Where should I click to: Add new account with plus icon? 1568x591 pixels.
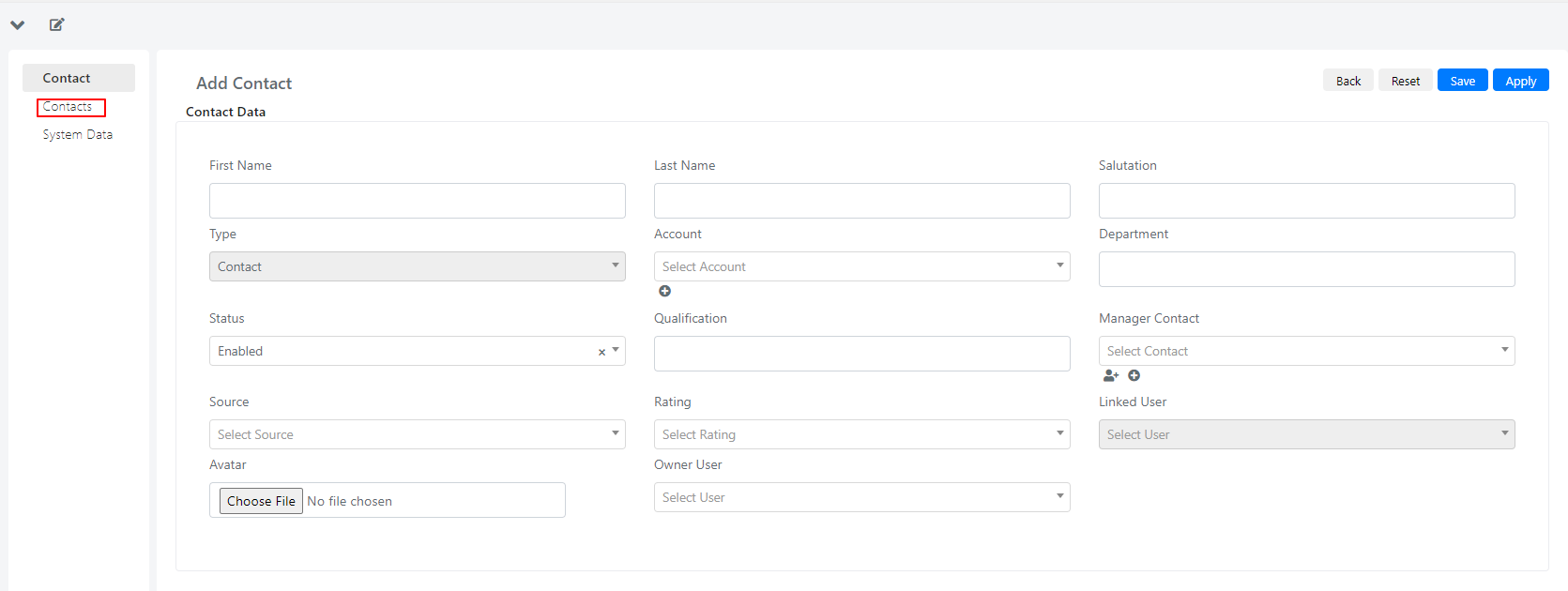tap(665, 291)
